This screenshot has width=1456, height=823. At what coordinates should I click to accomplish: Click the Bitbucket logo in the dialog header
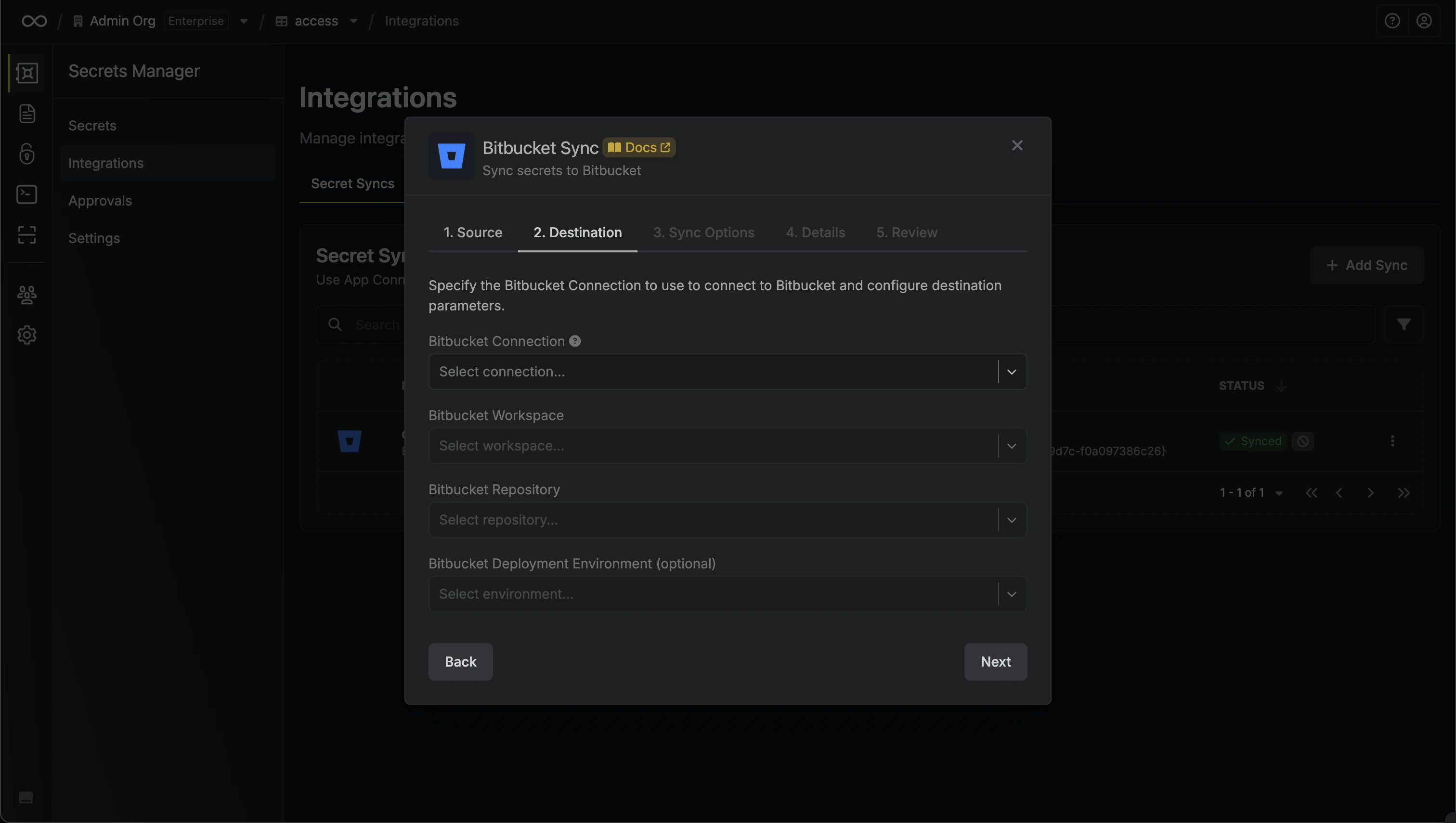click(x=451, y=156)
